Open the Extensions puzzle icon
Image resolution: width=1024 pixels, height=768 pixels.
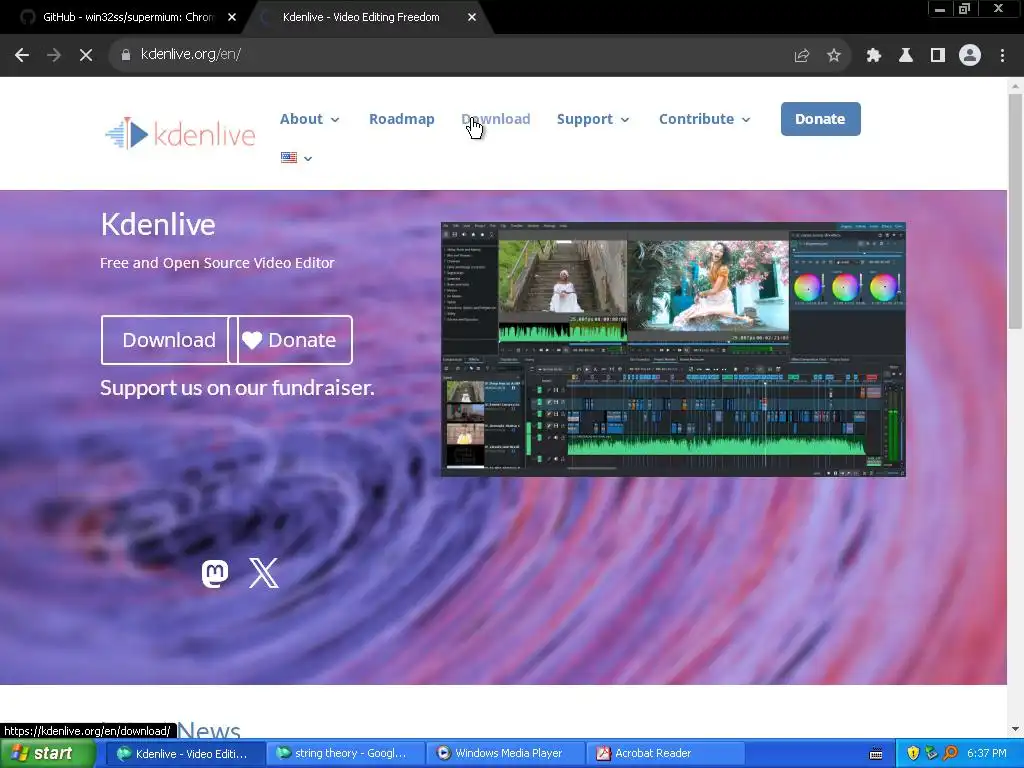coord(874,56)
